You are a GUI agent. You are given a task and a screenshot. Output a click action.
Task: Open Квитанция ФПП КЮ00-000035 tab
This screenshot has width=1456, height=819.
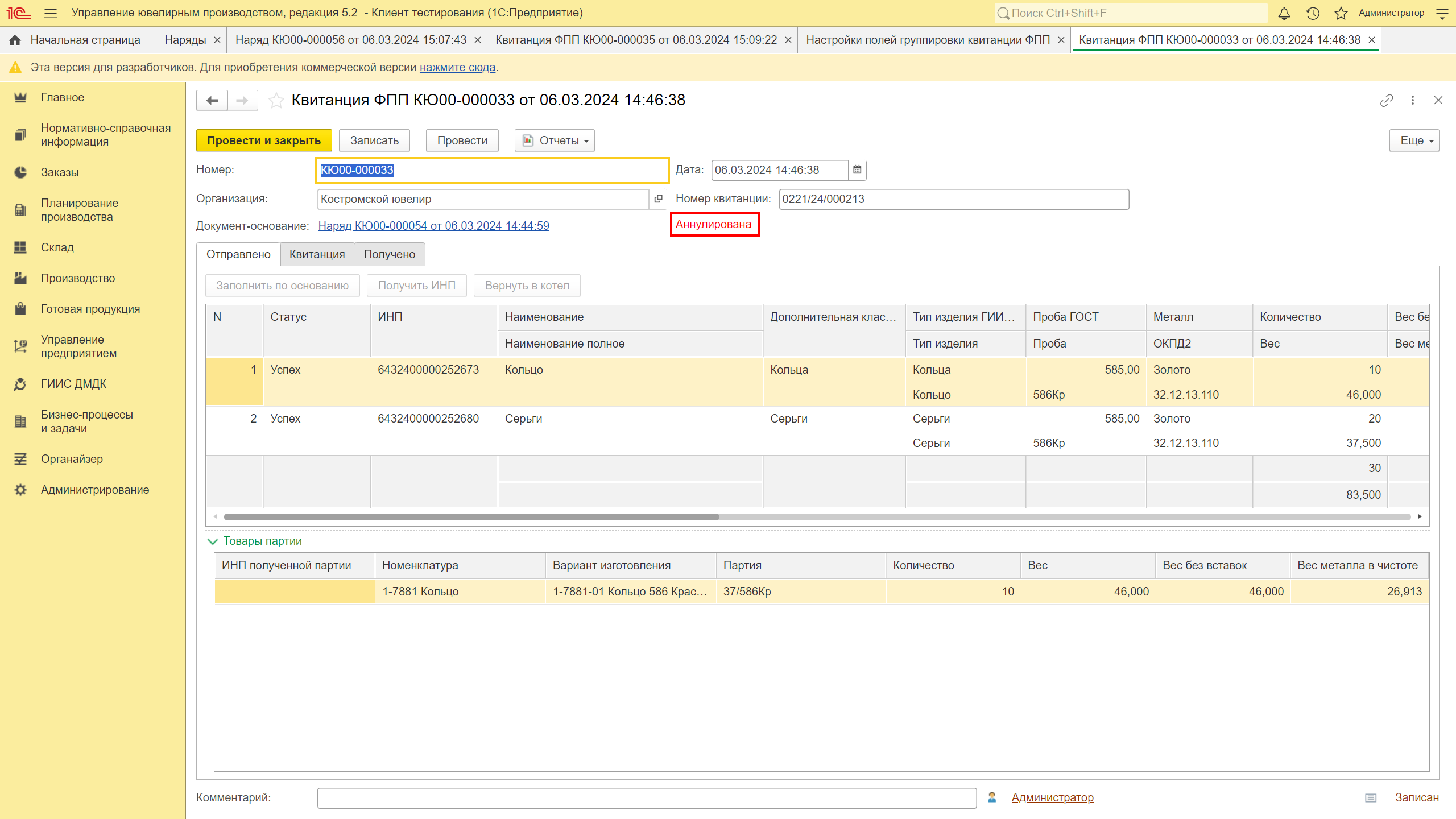636,40
